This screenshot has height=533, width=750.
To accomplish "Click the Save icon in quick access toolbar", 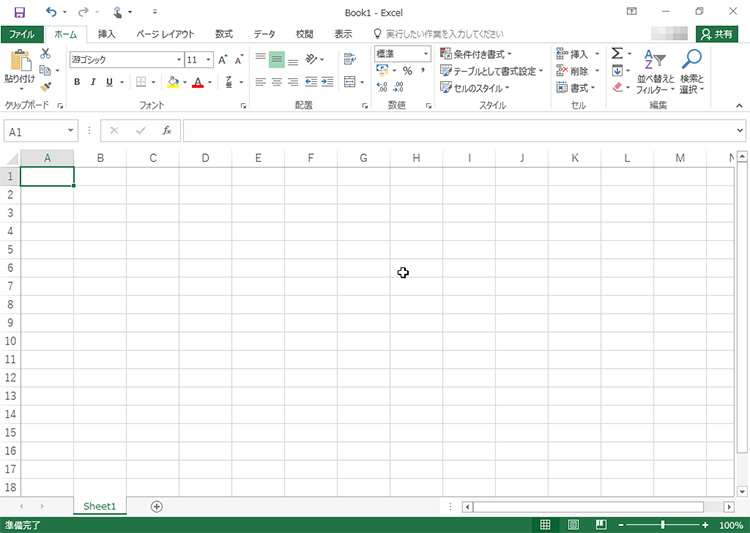I will 19,12.
